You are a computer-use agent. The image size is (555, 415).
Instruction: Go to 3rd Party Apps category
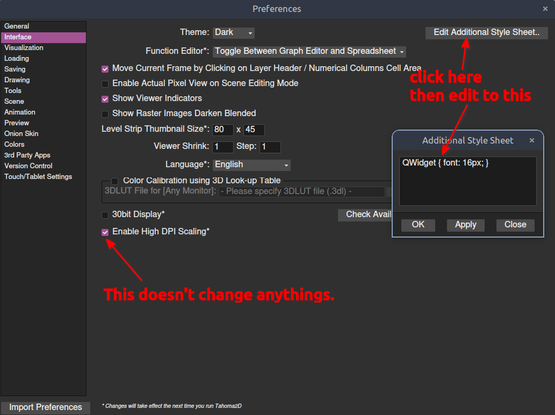coord(43,155)
